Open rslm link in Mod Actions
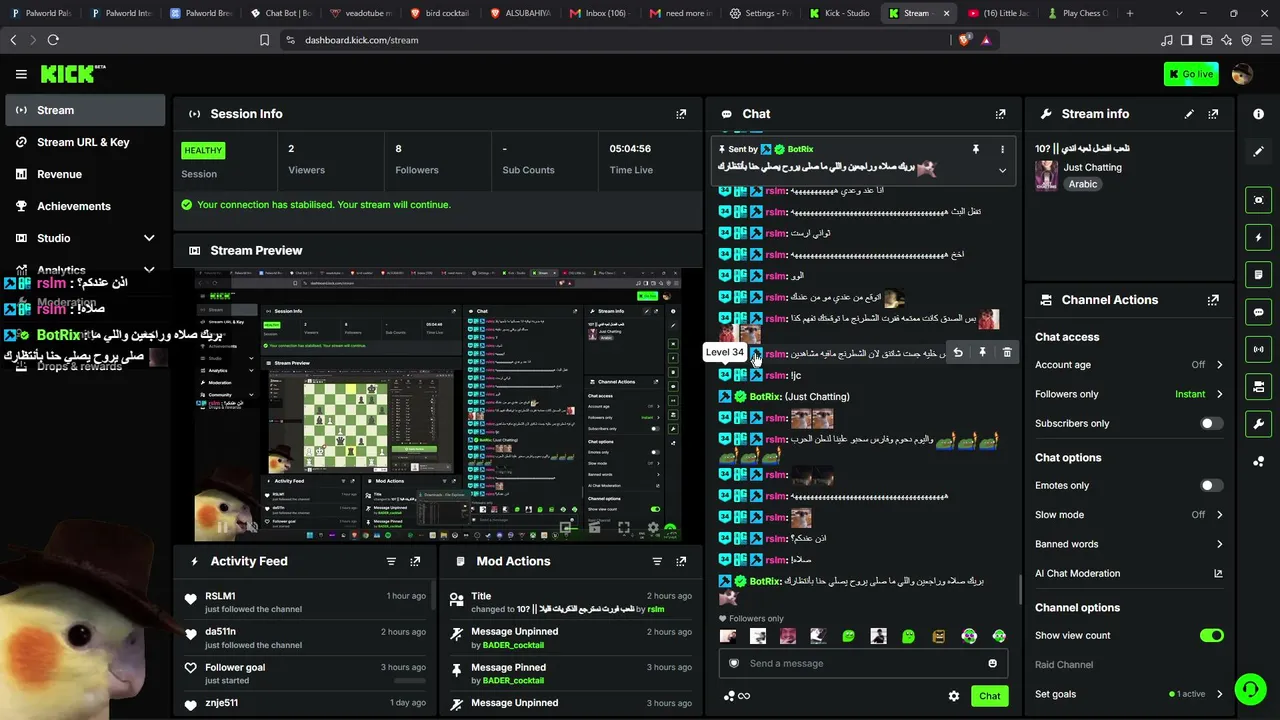Viewport: 1280px width, 720px height. click(x=656, y=609)
